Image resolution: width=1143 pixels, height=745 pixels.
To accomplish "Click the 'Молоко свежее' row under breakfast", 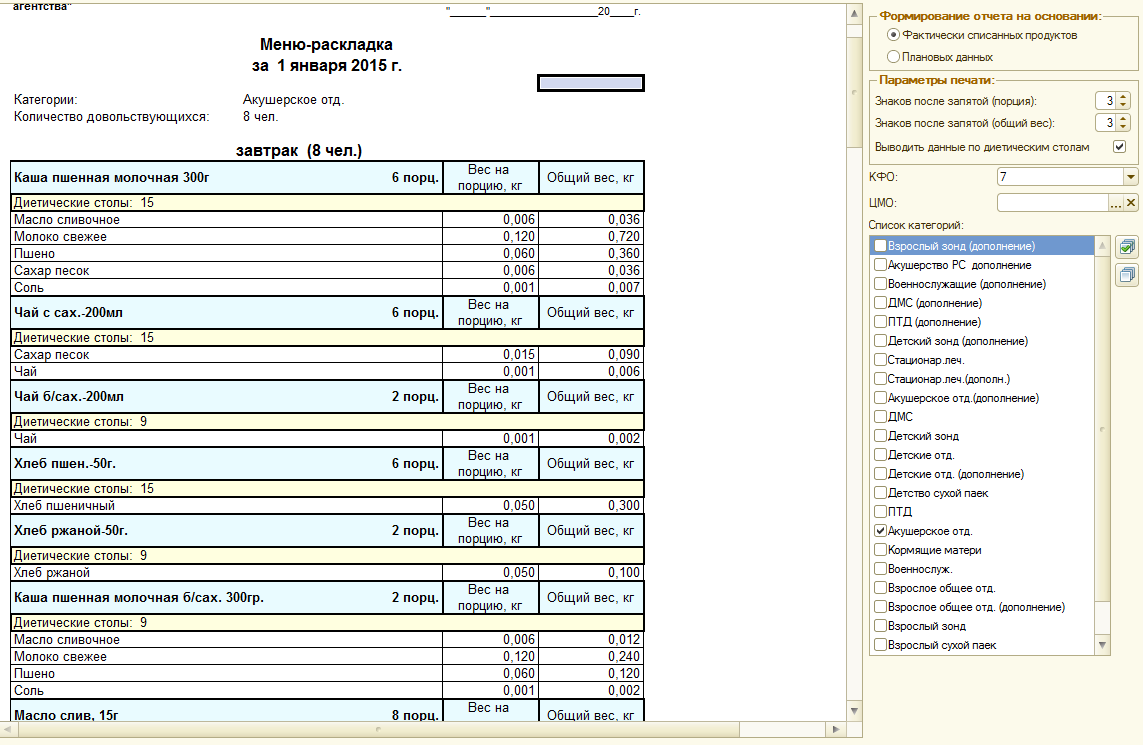I will (60, 237).
